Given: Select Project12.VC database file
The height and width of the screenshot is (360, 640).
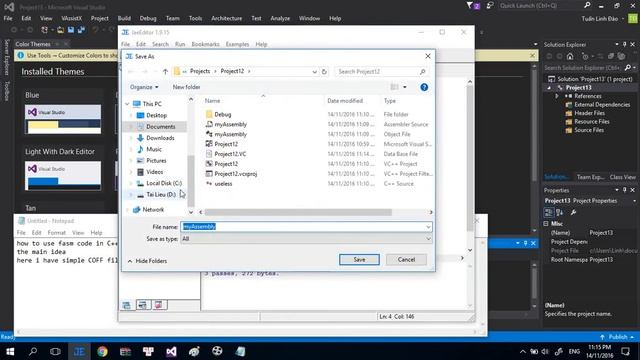Looking at the screenshot, I should pos(230,154).
